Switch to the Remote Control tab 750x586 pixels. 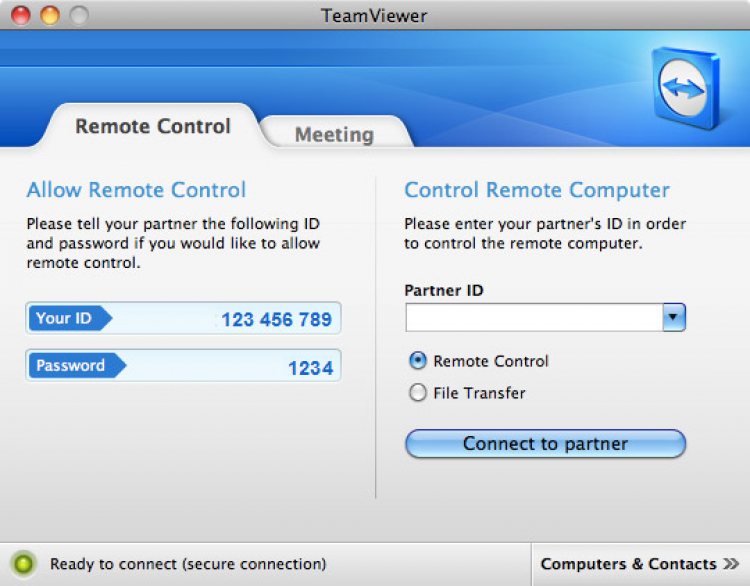(x=153, y=126)
